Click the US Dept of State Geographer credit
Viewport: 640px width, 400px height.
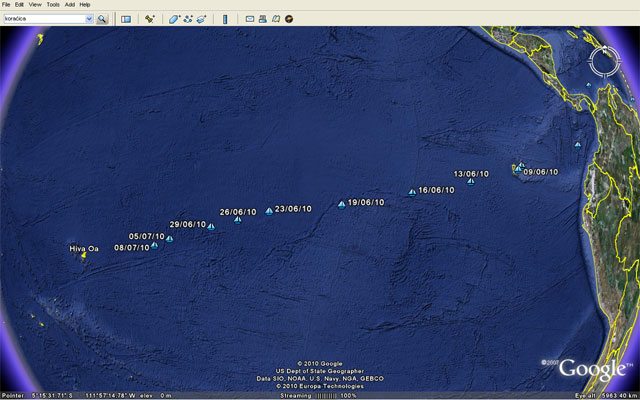[320, 371]
